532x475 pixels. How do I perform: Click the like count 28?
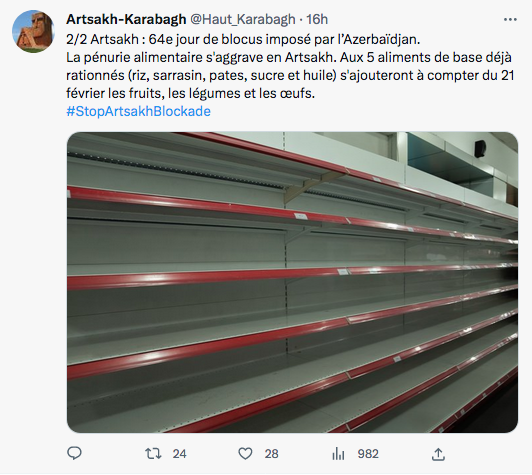(271, 454)
